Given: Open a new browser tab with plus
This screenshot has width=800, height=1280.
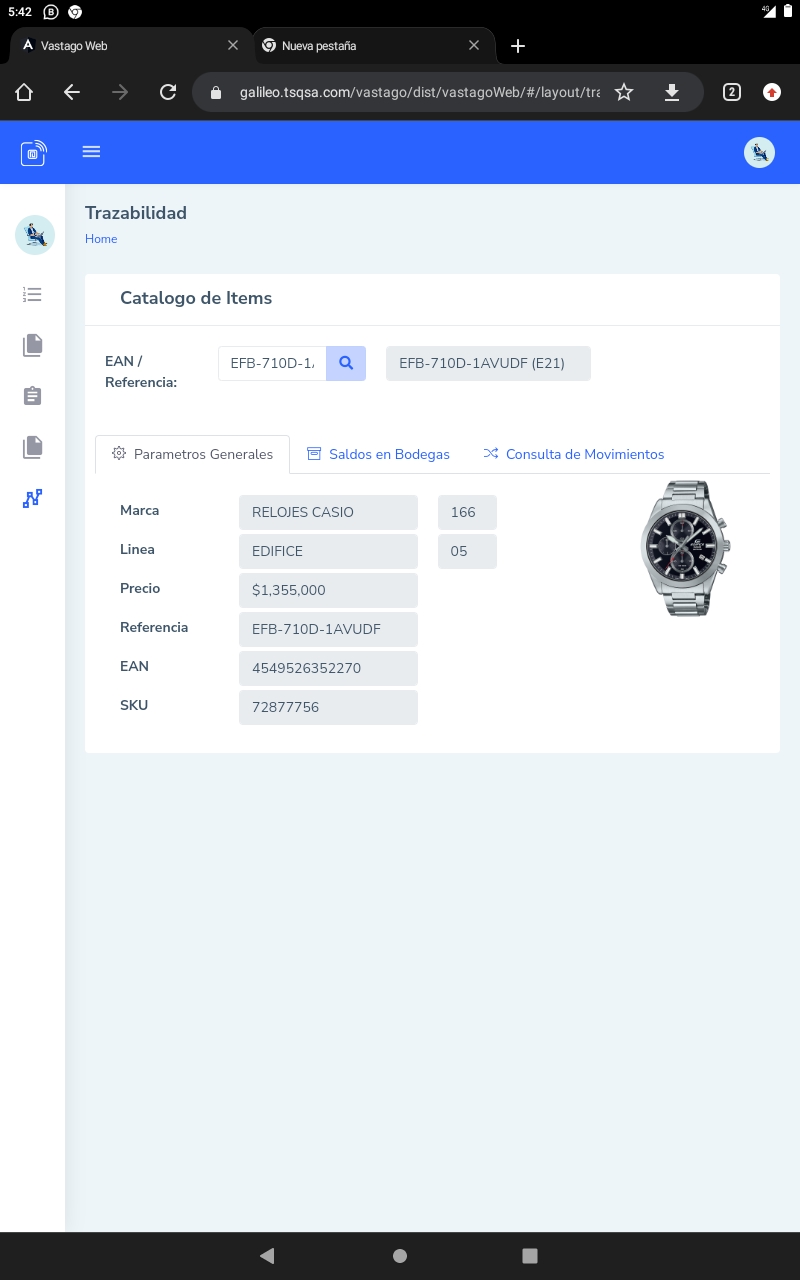Looking at the screenshot, I should click(518, 46).
